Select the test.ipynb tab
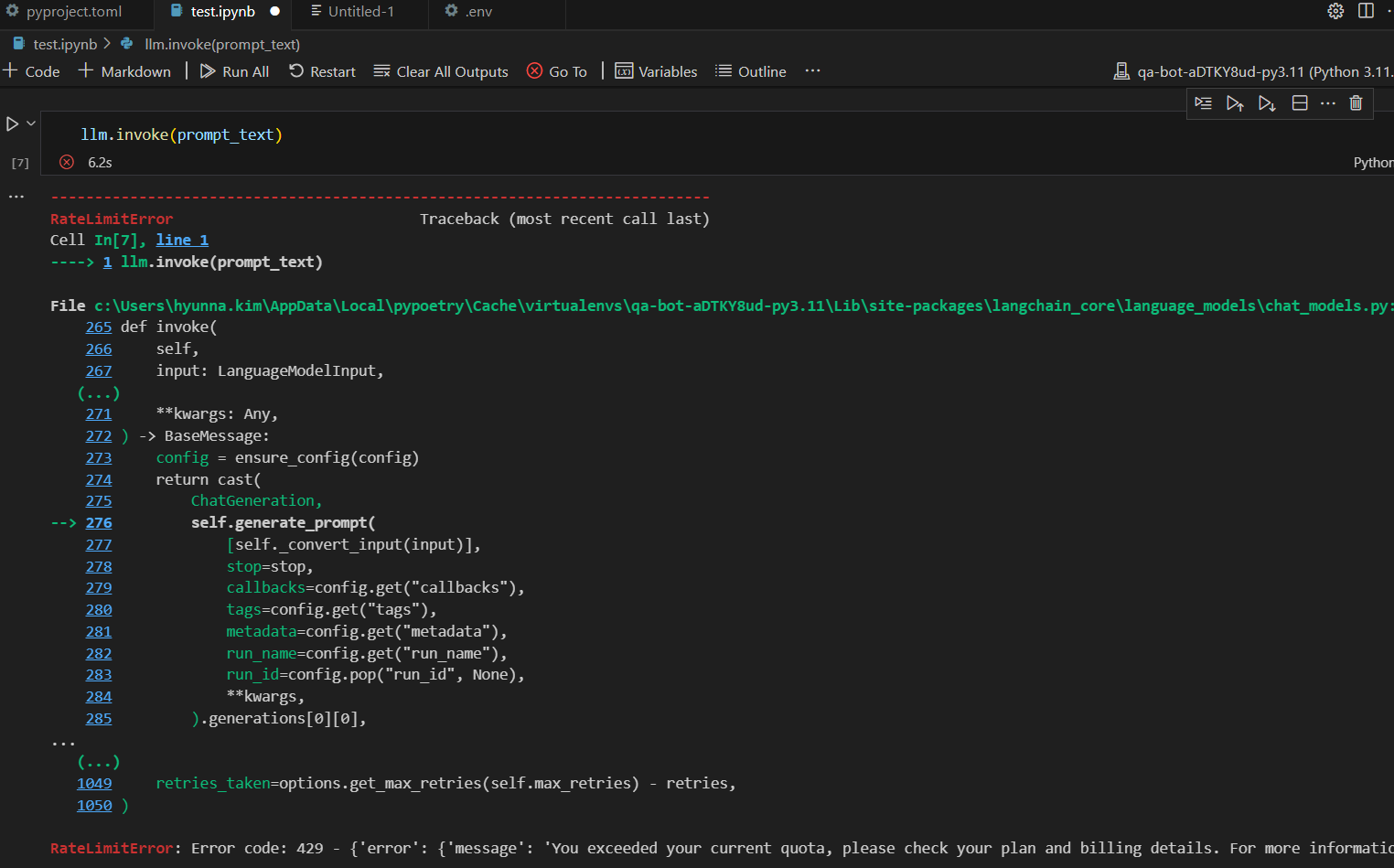 (222, 12)
